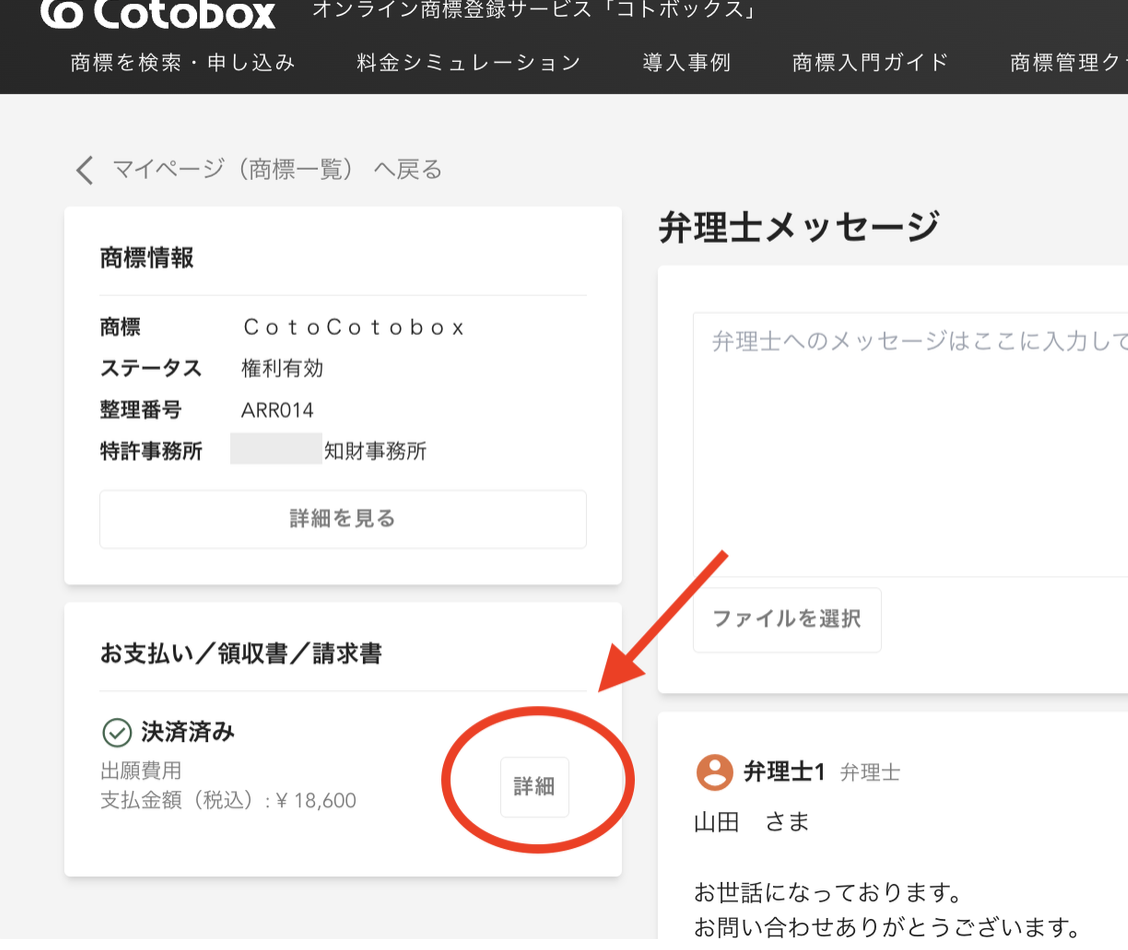Open 商標入門ガイド menu item

[x=870, y=63]
